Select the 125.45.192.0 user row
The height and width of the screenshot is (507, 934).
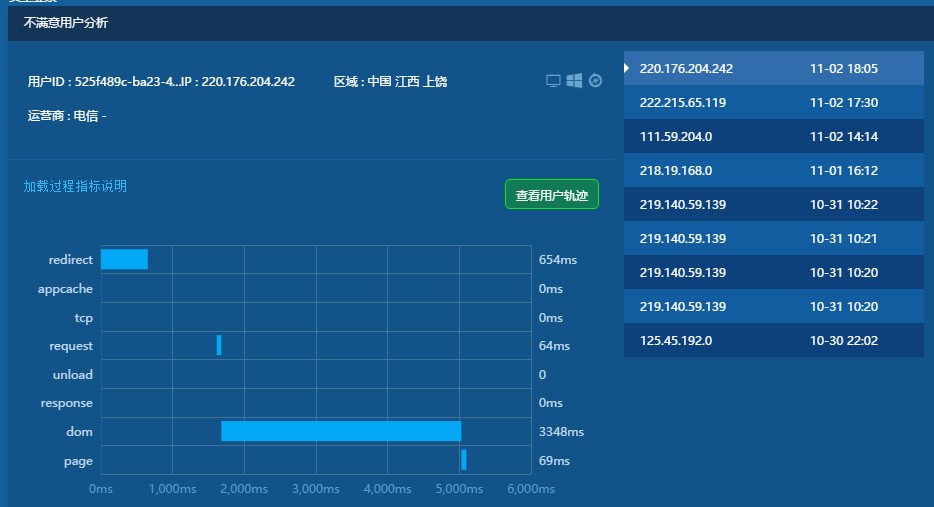click(774, 340)
